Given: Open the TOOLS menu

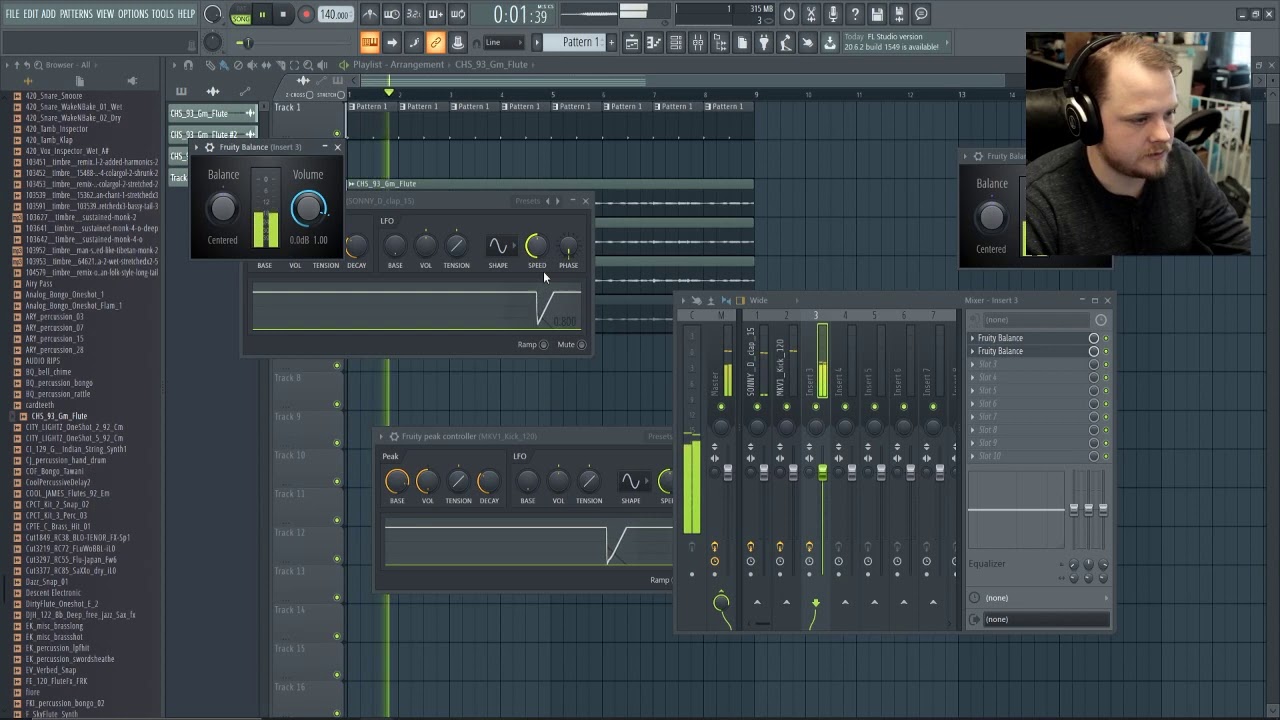Looking at the screenshot, I should coord(162,14).
